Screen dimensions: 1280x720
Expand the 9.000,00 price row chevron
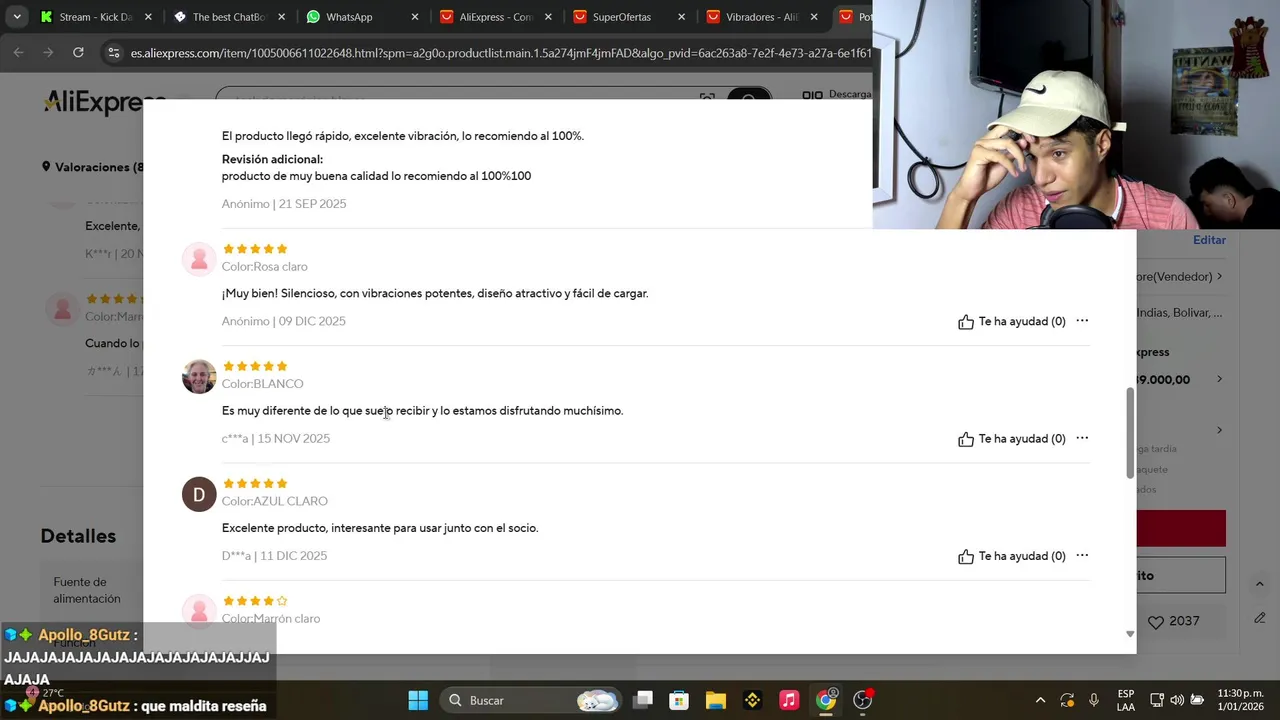[1219, 379]
